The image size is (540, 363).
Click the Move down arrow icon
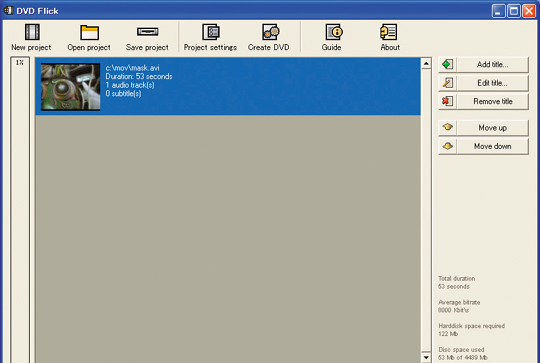click(447, 146)
